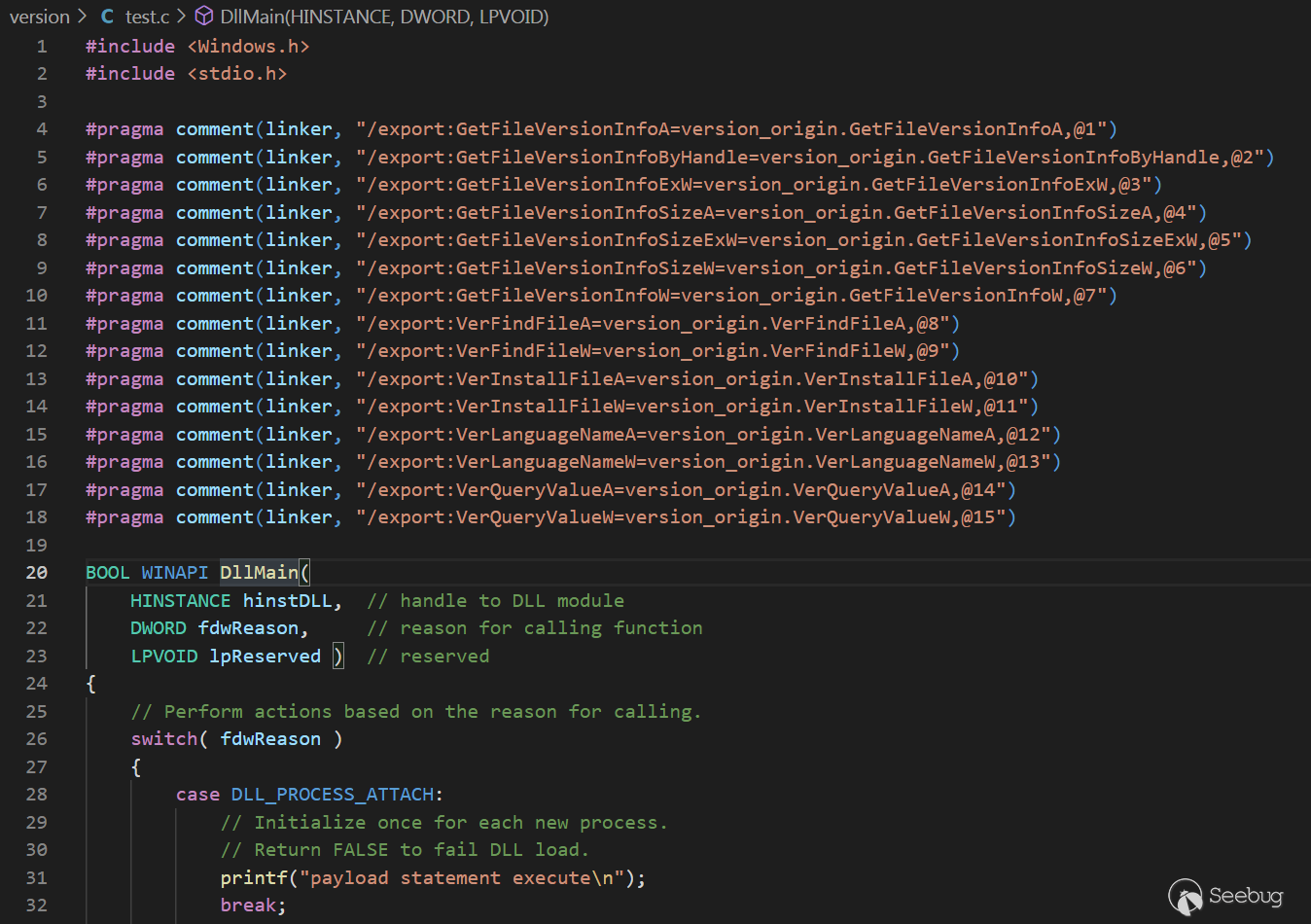Click the DllMain function name in code

[259, 573]
